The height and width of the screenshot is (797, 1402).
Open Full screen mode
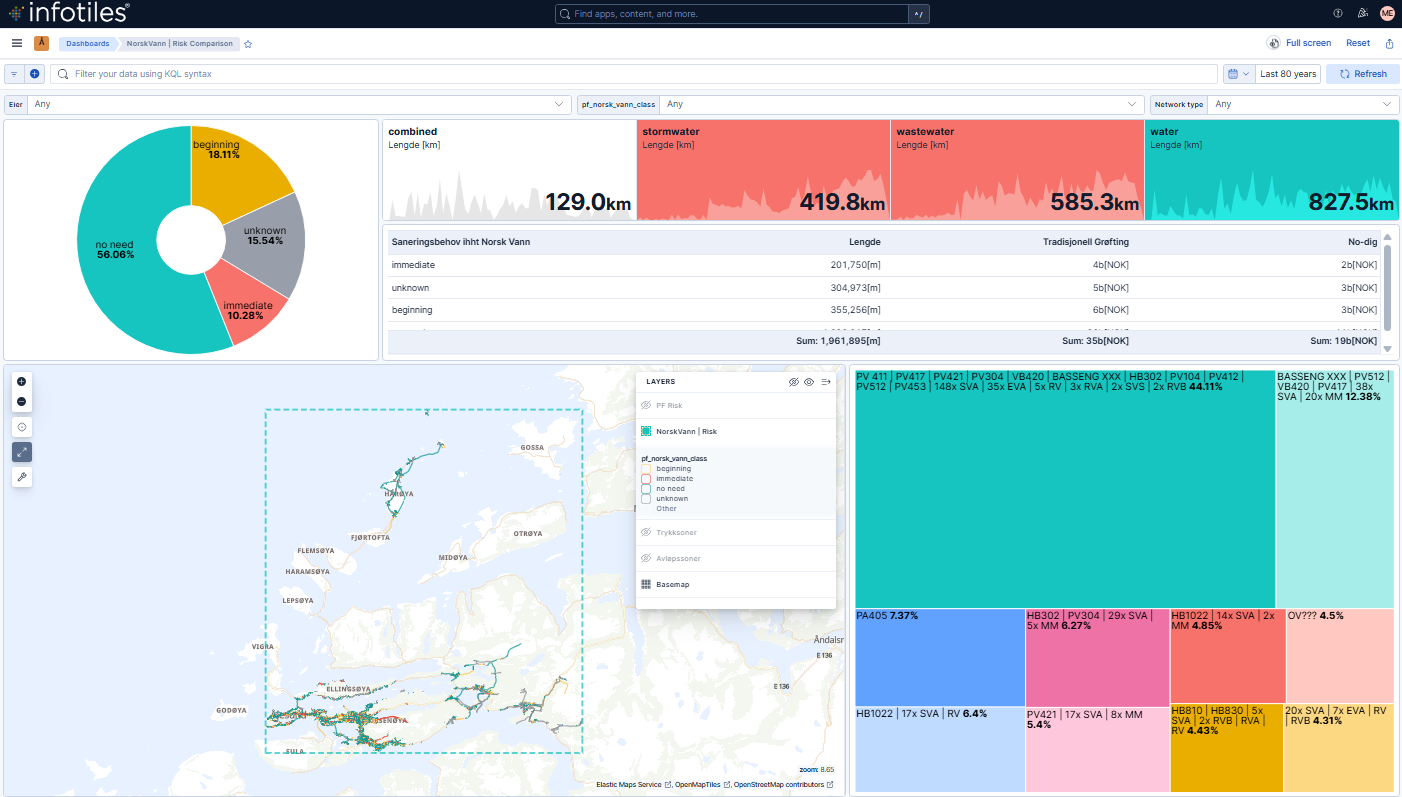pos(1300,43)
